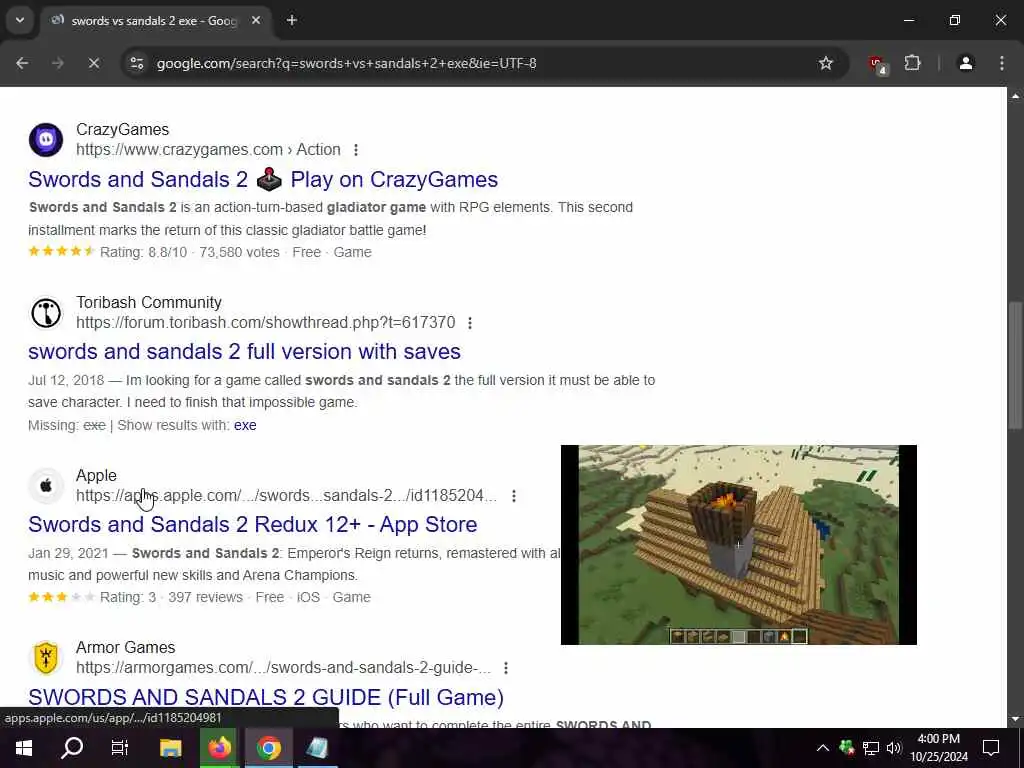The image size is (1024, 768).
Task: Click the forum.toribash.com URL text
Action: tap(266, 323)
